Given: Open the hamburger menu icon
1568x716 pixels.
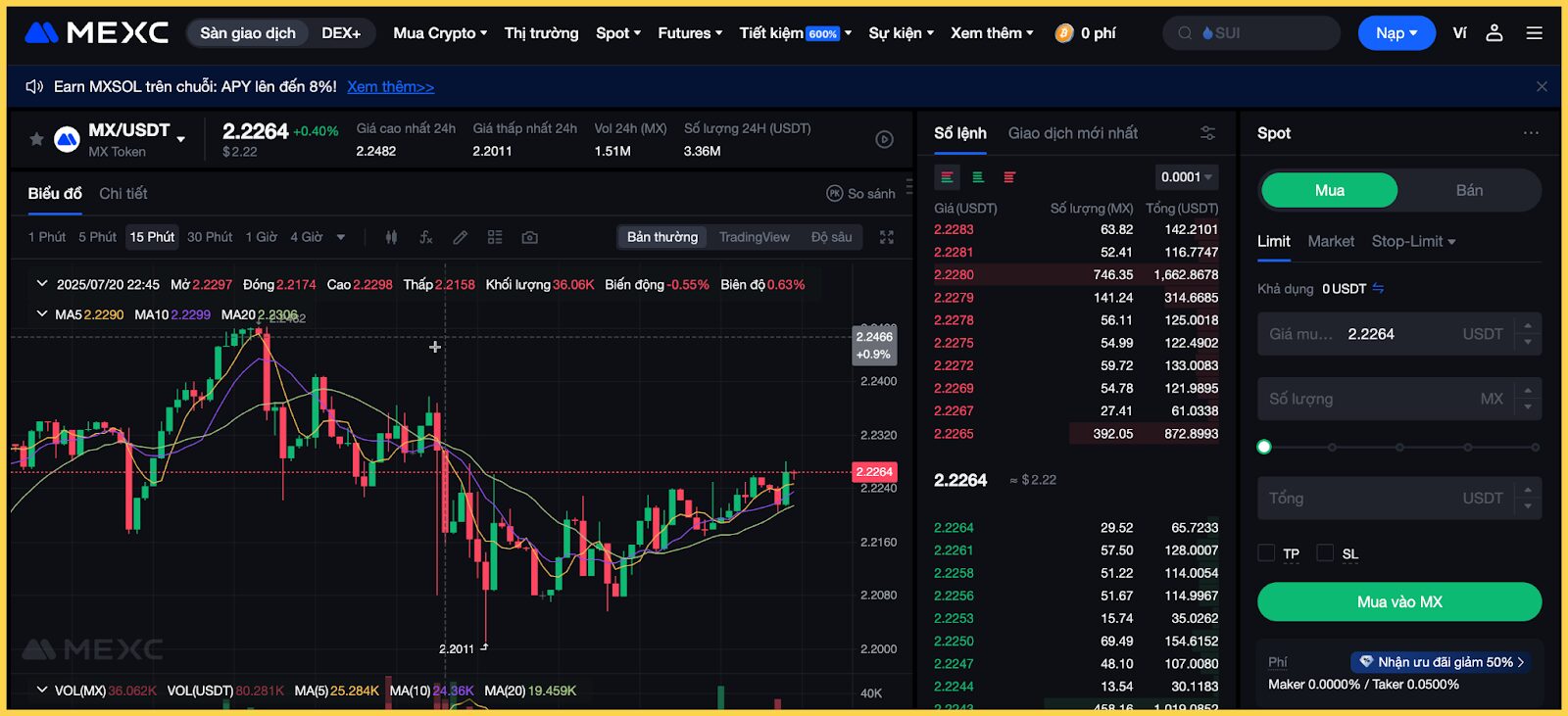Looking at the screenshot, I should pos(1535,33).
